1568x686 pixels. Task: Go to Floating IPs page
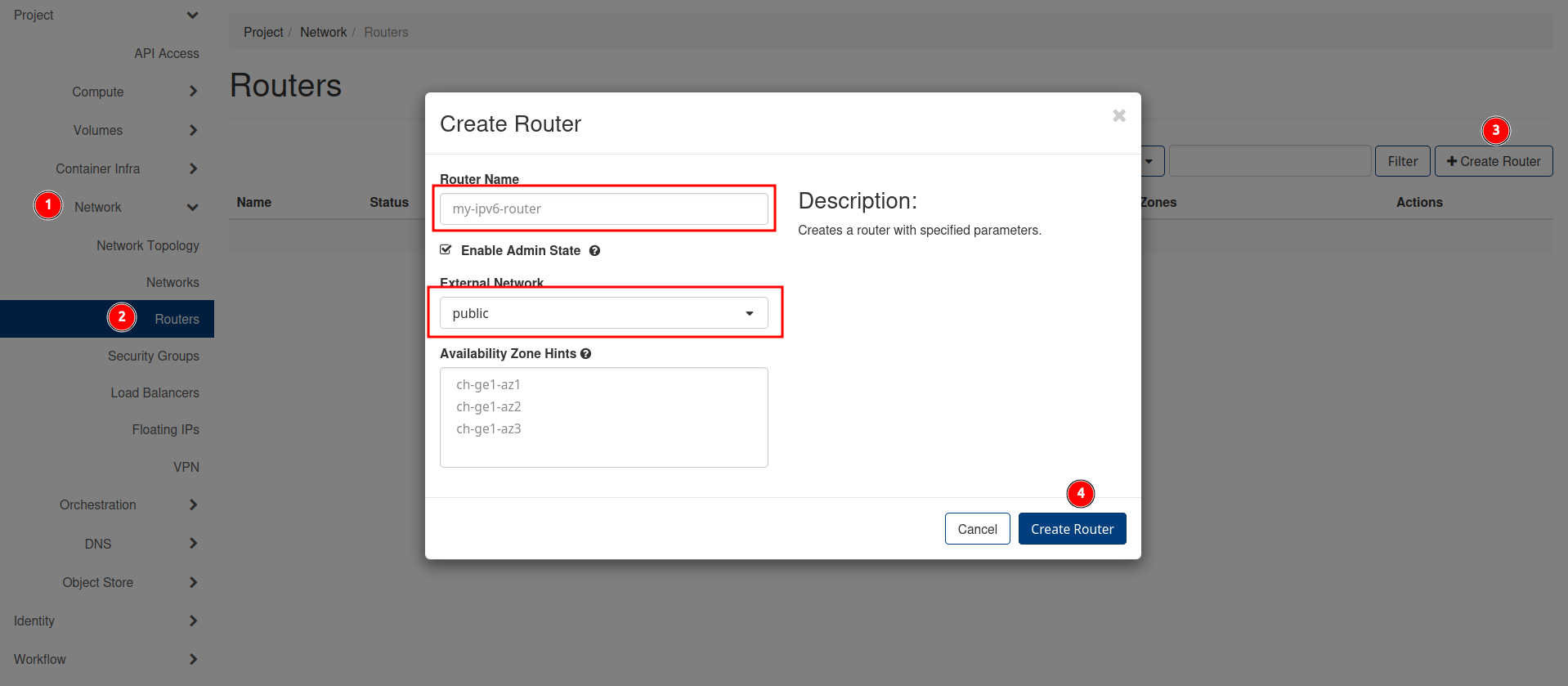click(165, 430)
